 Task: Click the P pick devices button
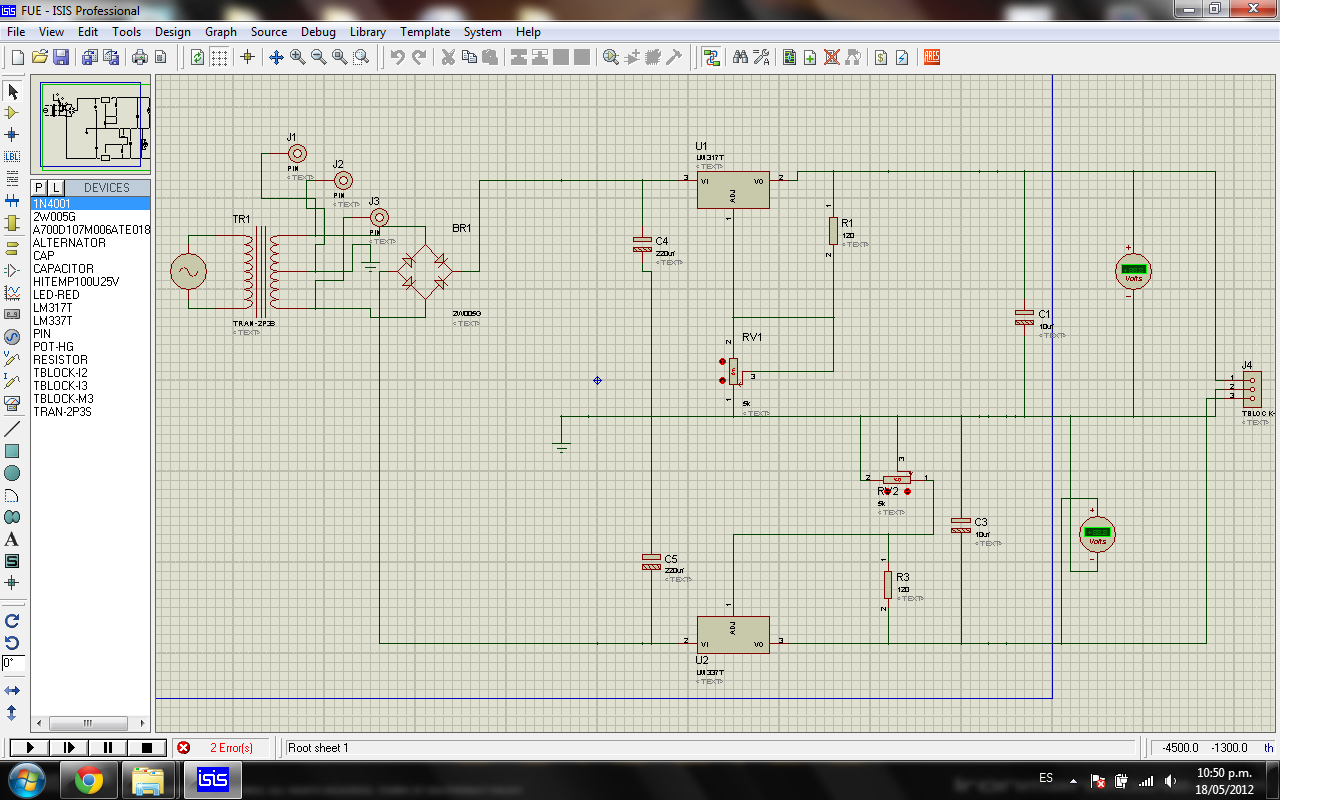(39, 188)
